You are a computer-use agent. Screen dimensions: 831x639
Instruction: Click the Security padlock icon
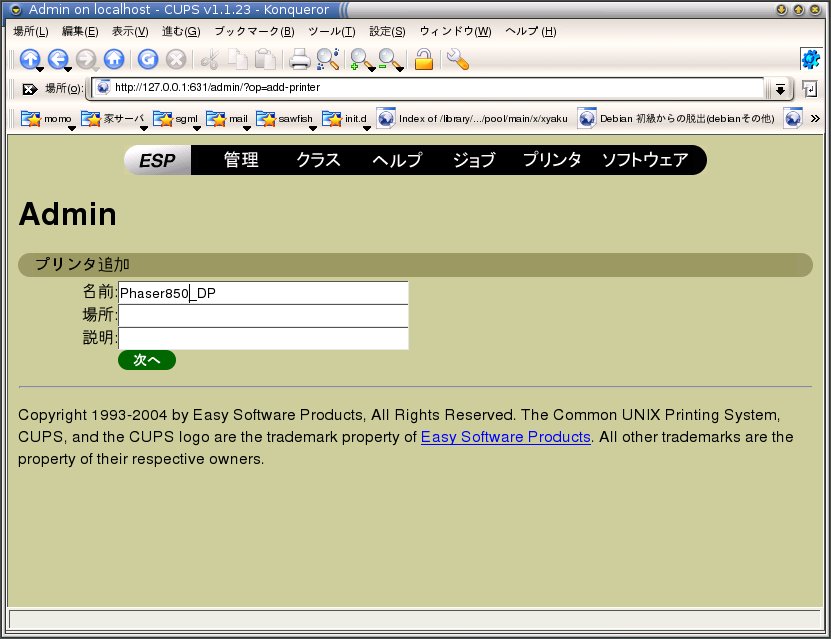pyautogui.click(x=424, y=59)
